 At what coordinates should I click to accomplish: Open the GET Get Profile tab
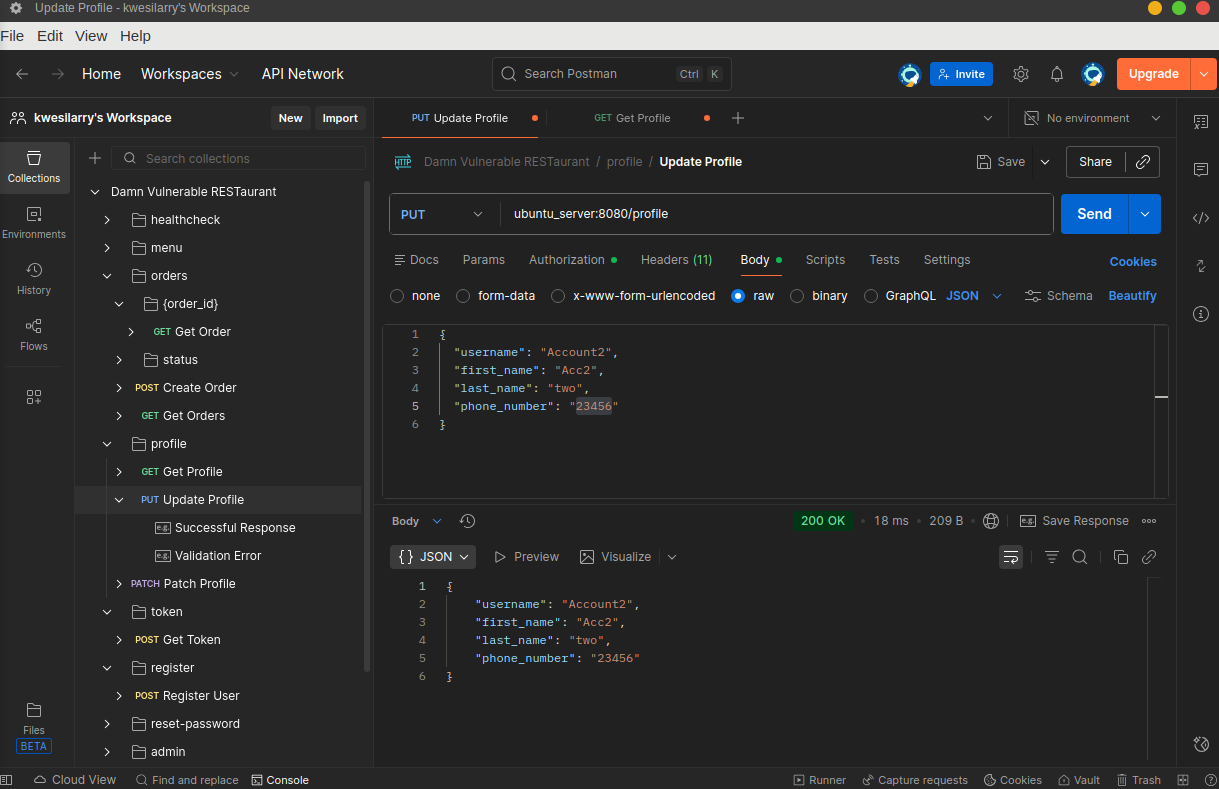click(x=632, y=118)
